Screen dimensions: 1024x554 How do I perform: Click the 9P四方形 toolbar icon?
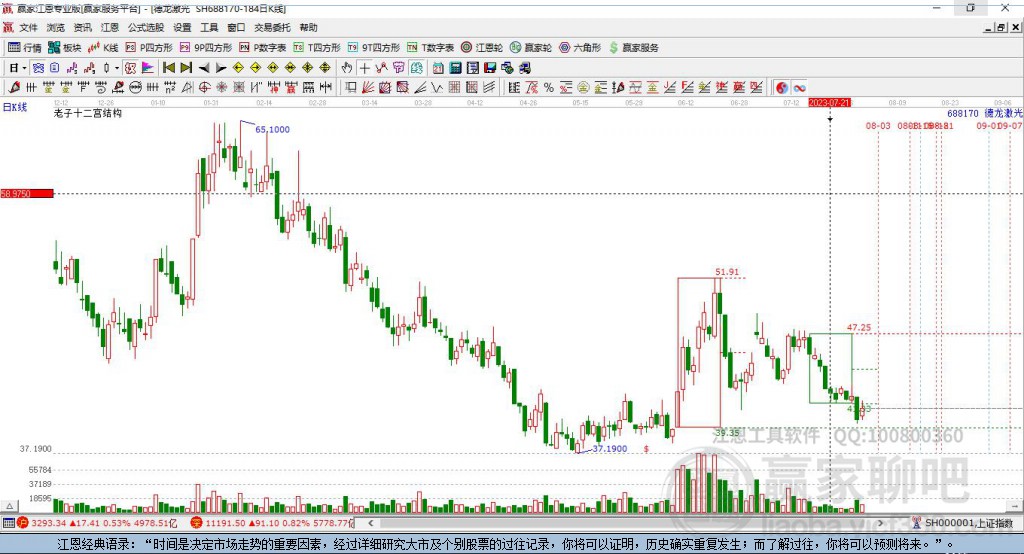(x=206, y=48)
